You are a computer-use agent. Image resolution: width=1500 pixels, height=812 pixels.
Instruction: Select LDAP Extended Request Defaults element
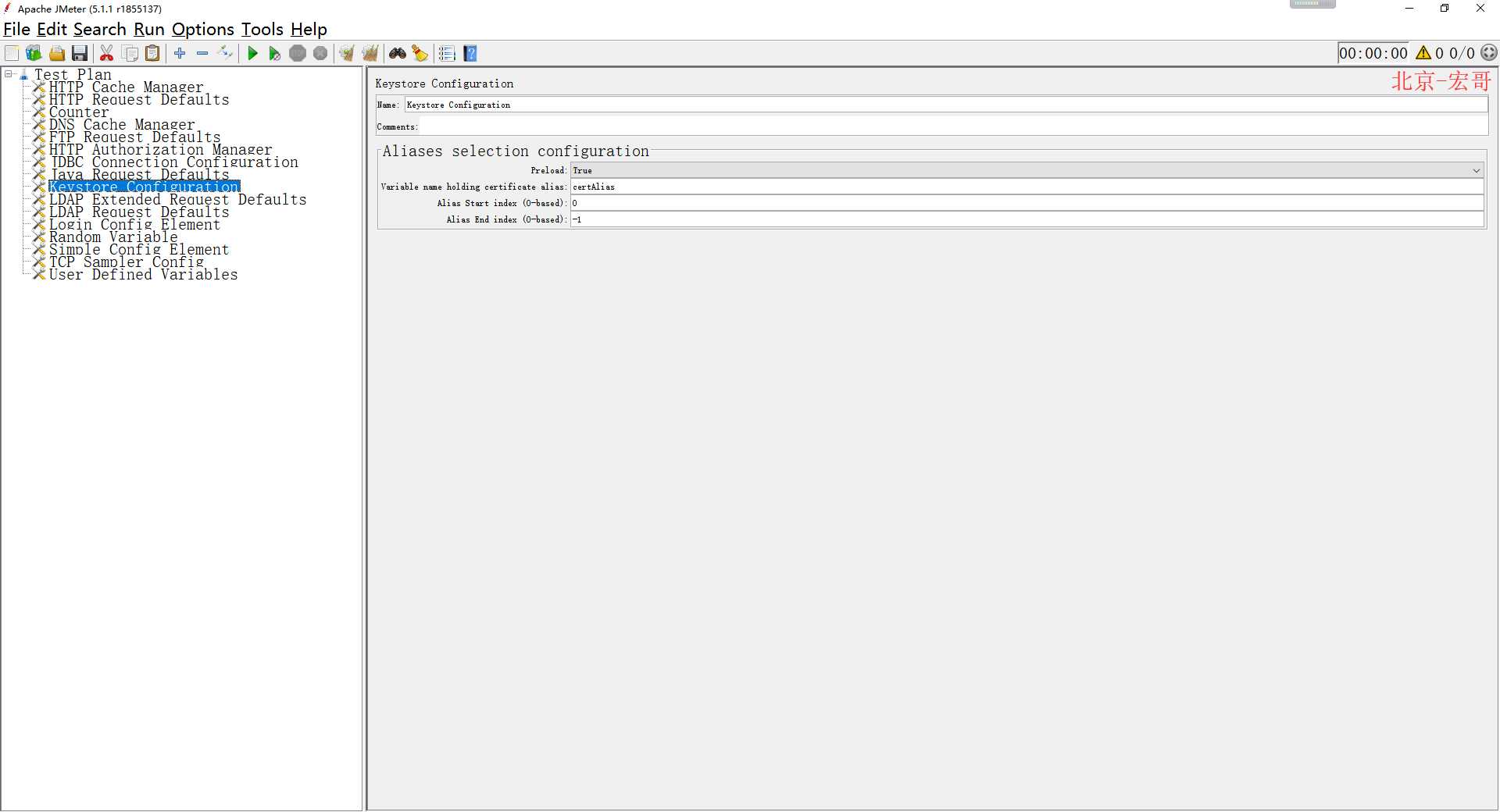coord(177,199)
